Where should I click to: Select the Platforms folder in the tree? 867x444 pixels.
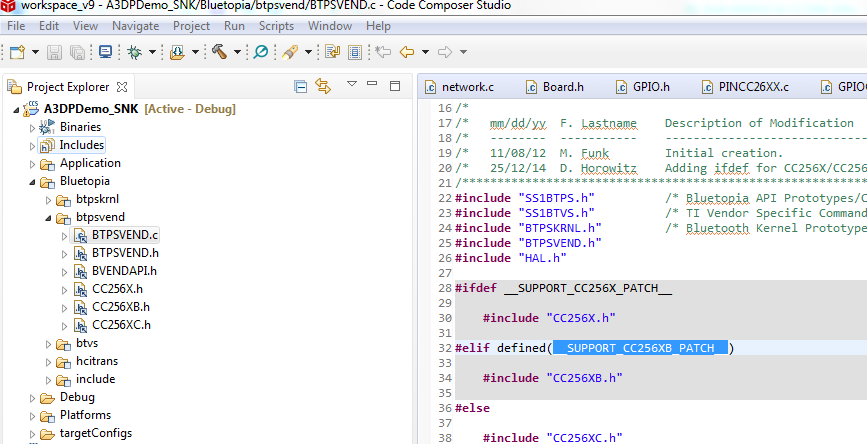pos(86,415)
